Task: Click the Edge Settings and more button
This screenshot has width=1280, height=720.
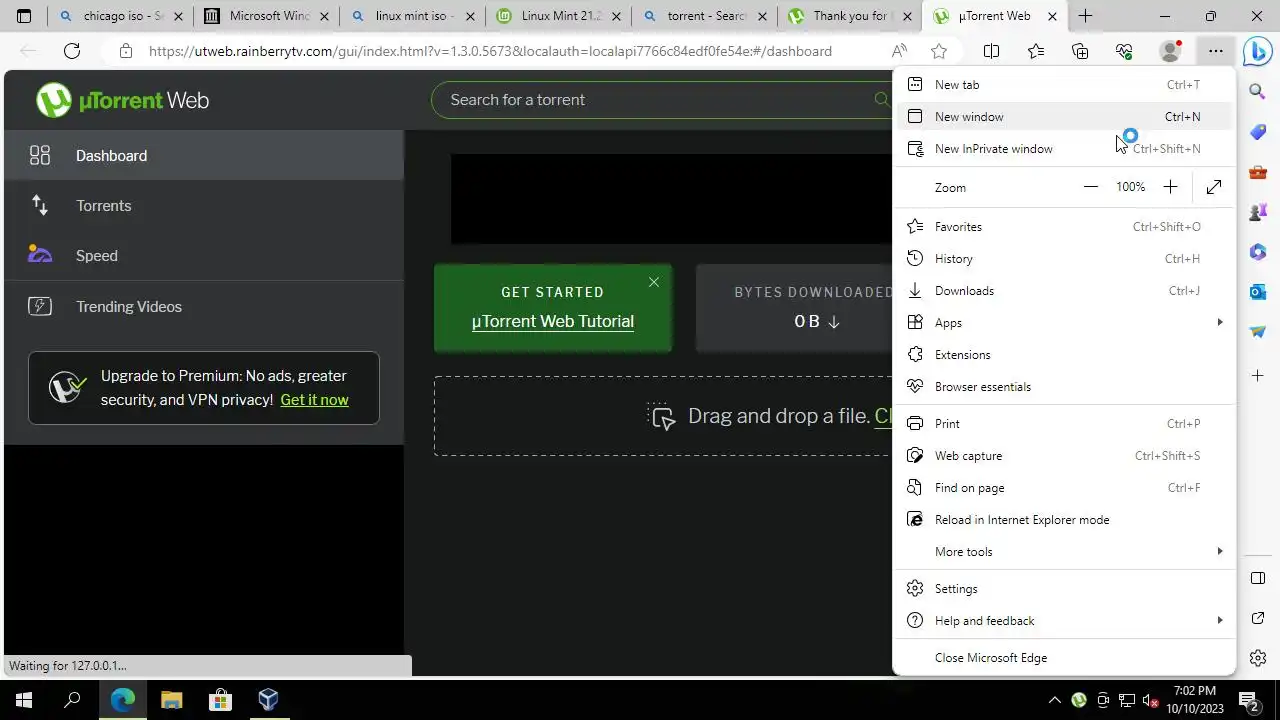Action: pos(1215,51)
